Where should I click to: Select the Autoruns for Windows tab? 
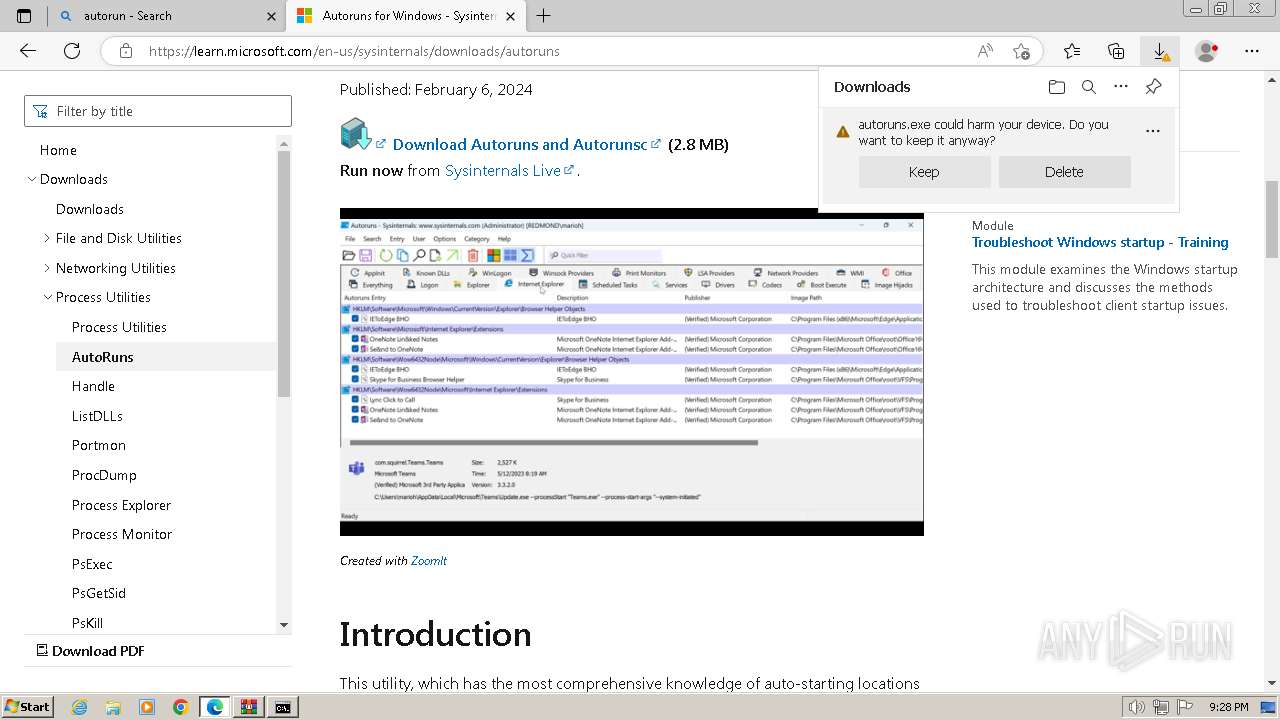405,16
